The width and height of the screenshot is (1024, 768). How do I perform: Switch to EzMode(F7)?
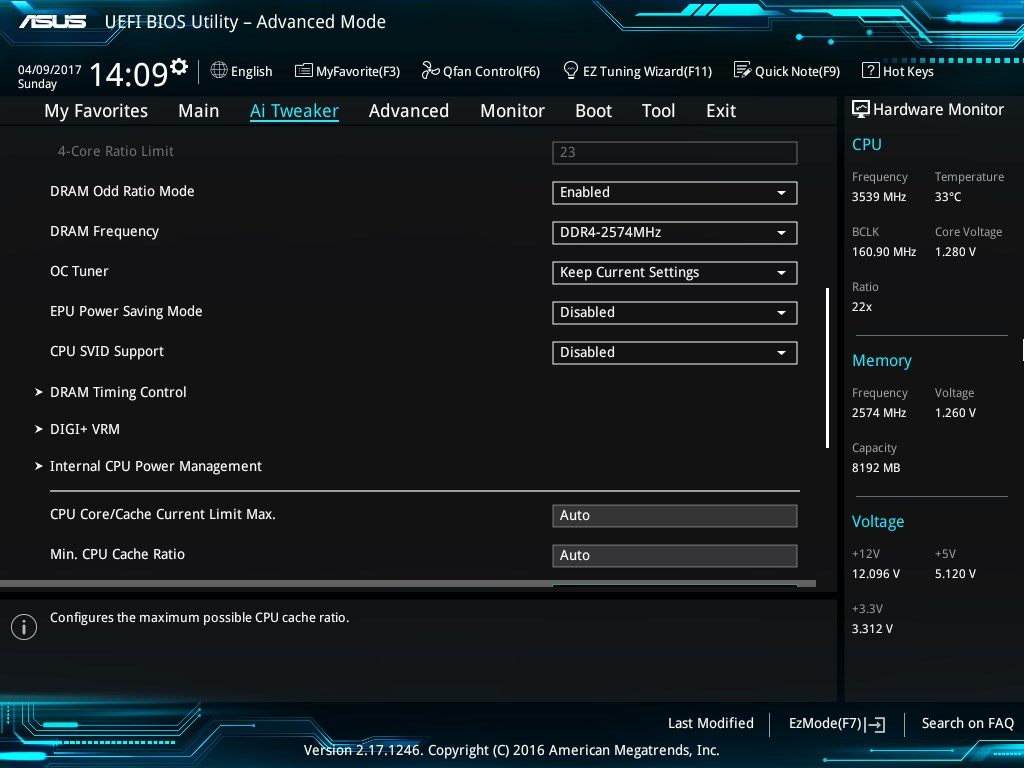[x=837, y=724]
